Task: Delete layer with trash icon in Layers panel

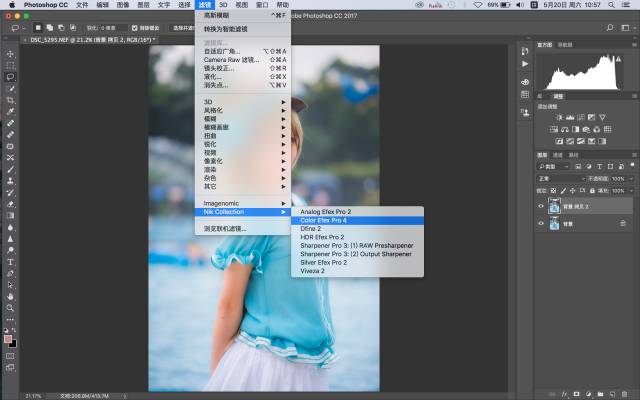Action: [624, 394]
